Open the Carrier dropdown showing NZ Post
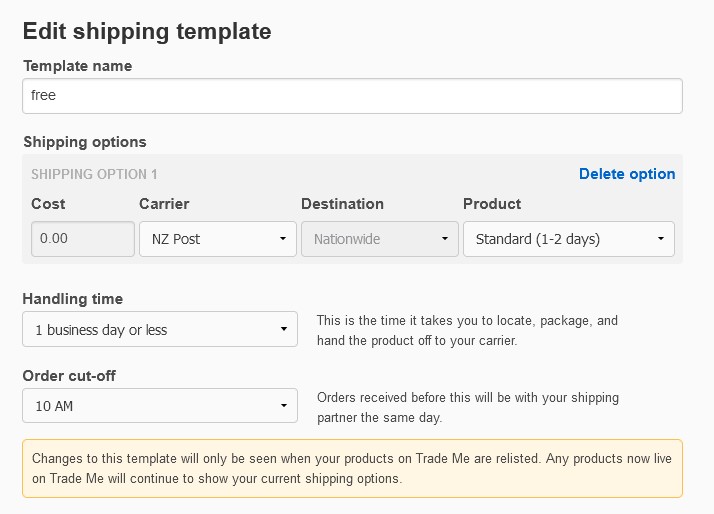 pyautogui.click(x=216, y=239)
